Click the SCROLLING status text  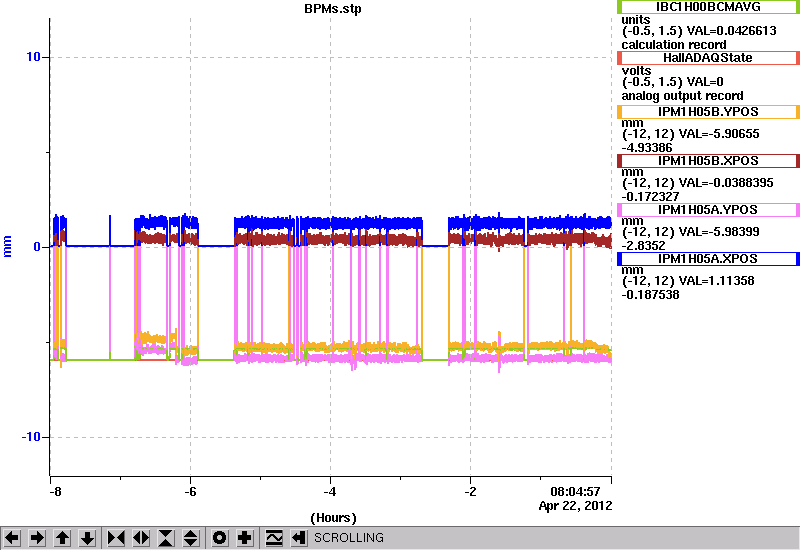[x=349, y=538]
